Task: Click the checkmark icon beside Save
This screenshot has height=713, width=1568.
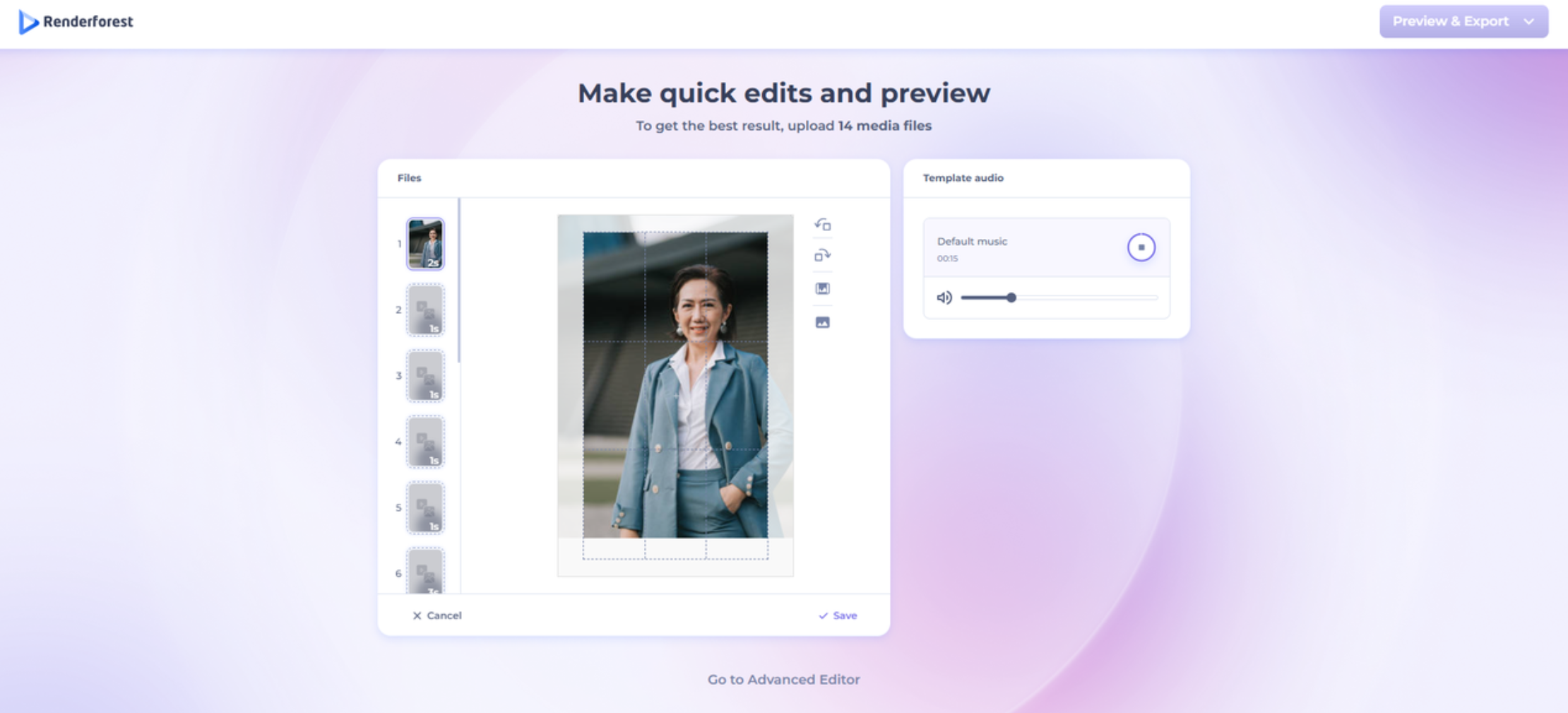Action: pyautogui.click(x=823, y=615)
